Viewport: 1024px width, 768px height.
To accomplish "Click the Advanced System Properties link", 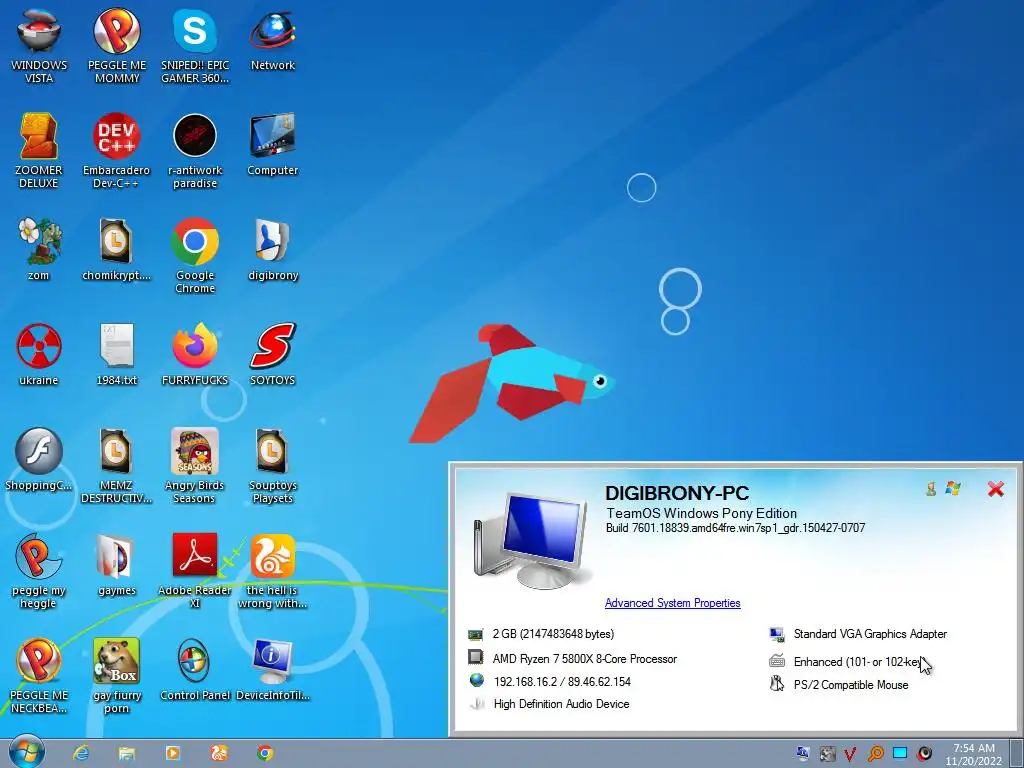I will pos(672,603).
